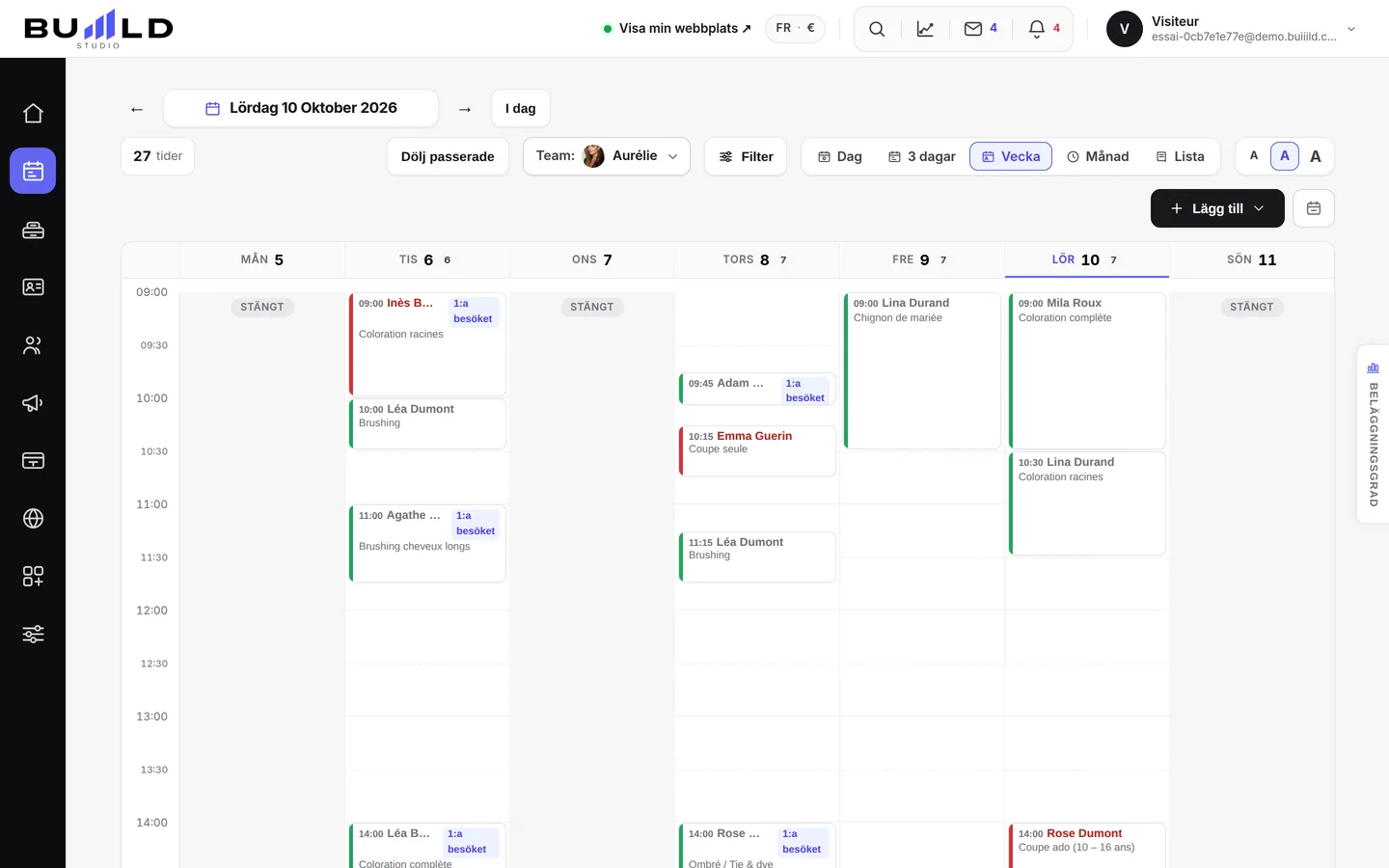Click the cash register sidebar icon
This screenshot has height=868, width=1389.
(x=33, y=230)
